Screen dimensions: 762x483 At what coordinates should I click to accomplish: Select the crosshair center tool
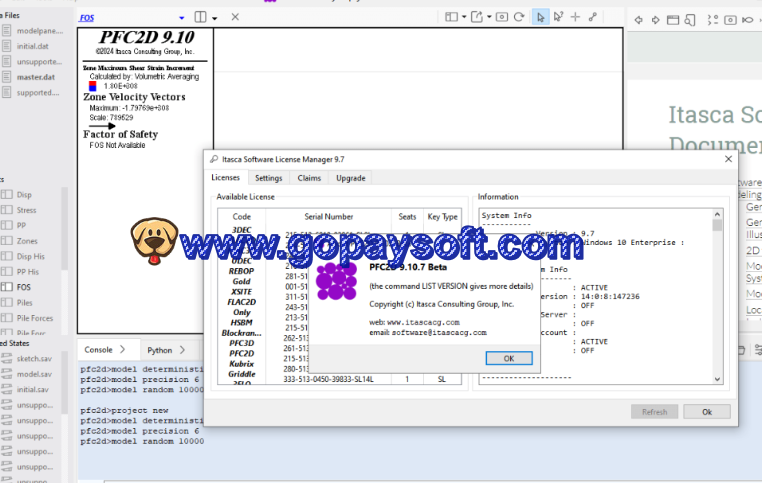[575, 17]
